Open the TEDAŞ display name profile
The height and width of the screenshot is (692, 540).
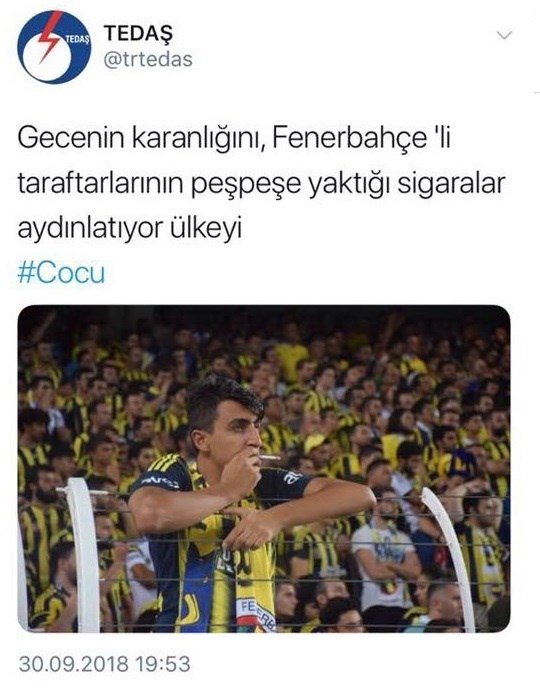(x=138, y=33)
